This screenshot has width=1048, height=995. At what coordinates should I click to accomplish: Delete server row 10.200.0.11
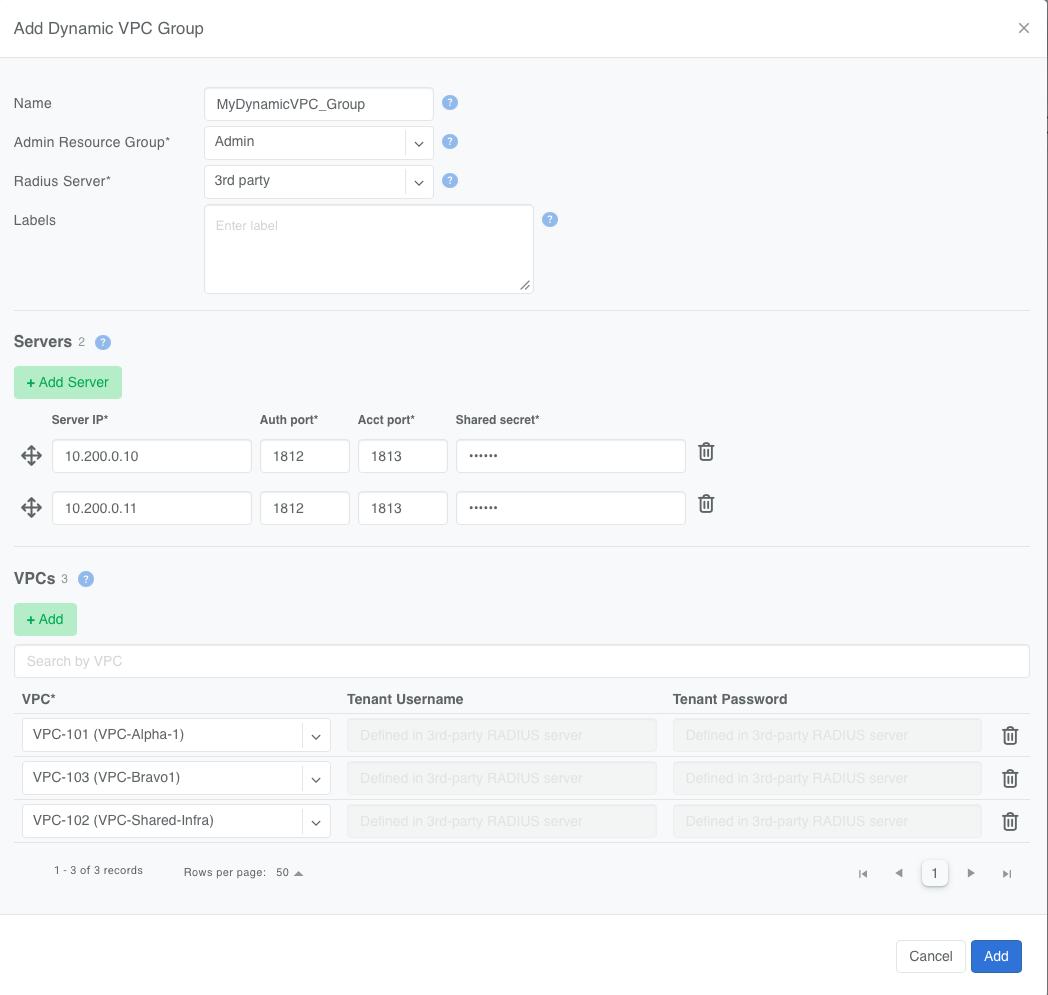[706, 504]
